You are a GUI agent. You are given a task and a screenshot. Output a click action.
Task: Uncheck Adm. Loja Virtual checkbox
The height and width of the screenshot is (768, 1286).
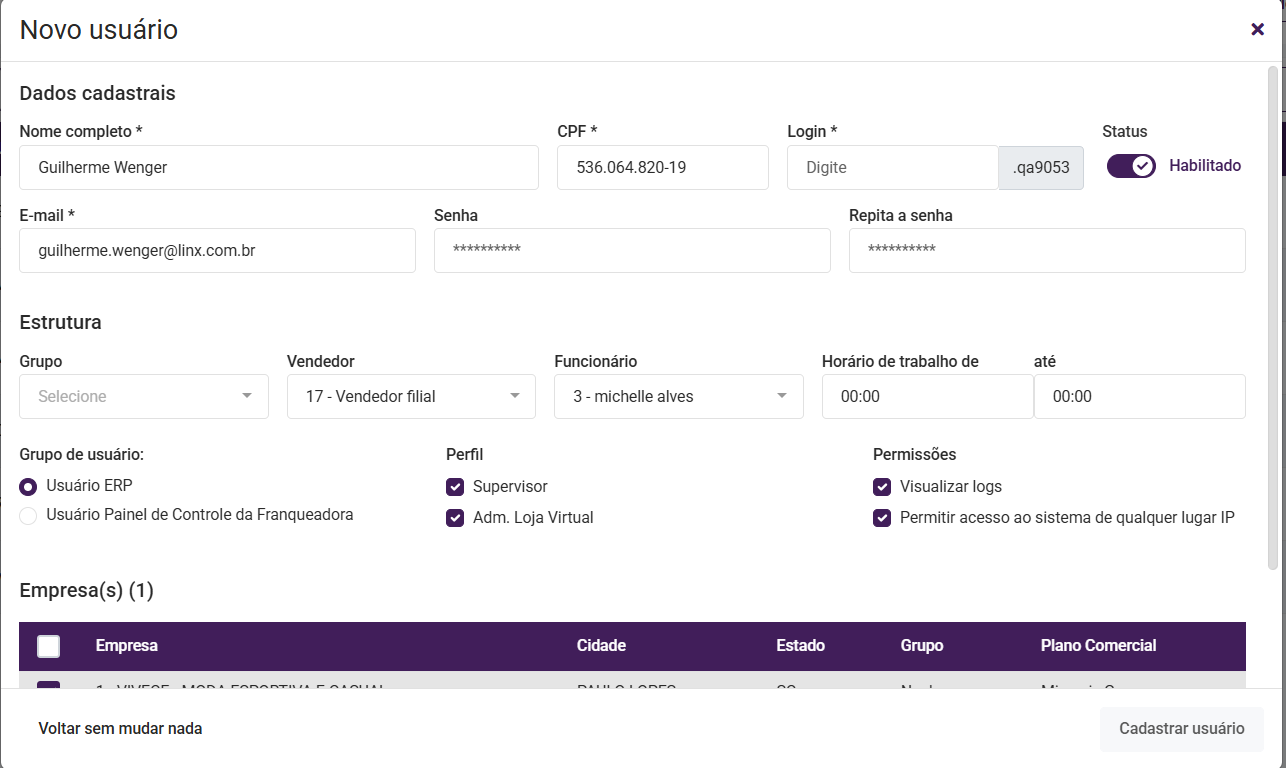point(455,518)
